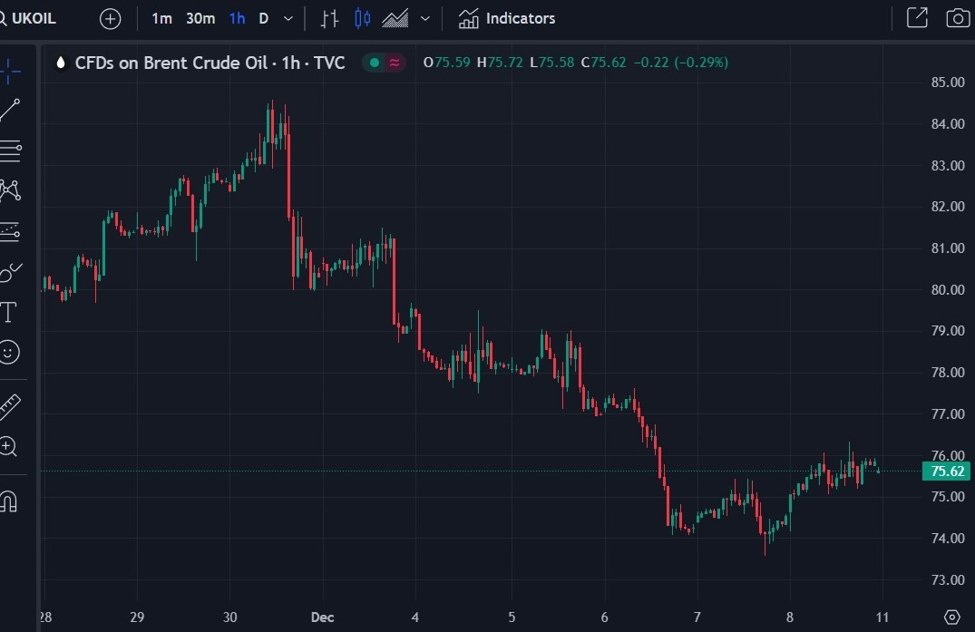Viewport: 975px width, 632px height.
Task: Click the CFDs on Brent Crude Oil title
Action: pos(171,63)
